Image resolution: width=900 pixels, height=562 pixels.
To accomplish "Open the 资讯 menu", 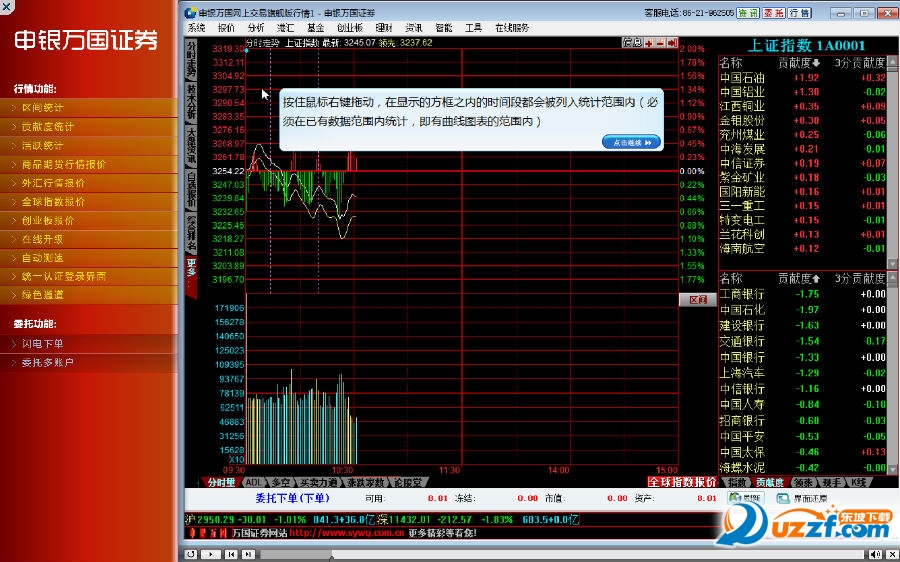I will pos(414,28).
